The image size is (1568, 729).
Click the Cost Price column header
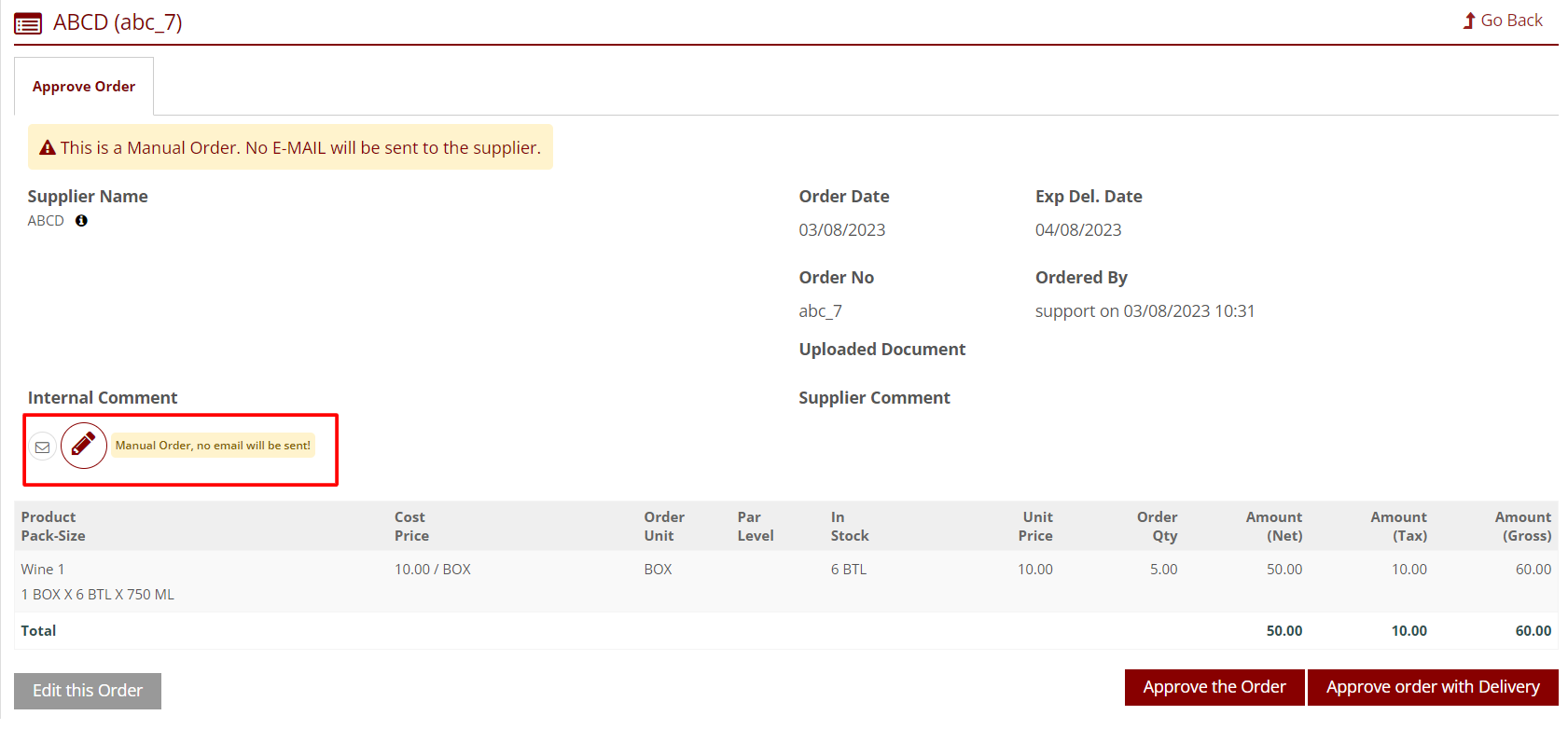tap(411, 527)
